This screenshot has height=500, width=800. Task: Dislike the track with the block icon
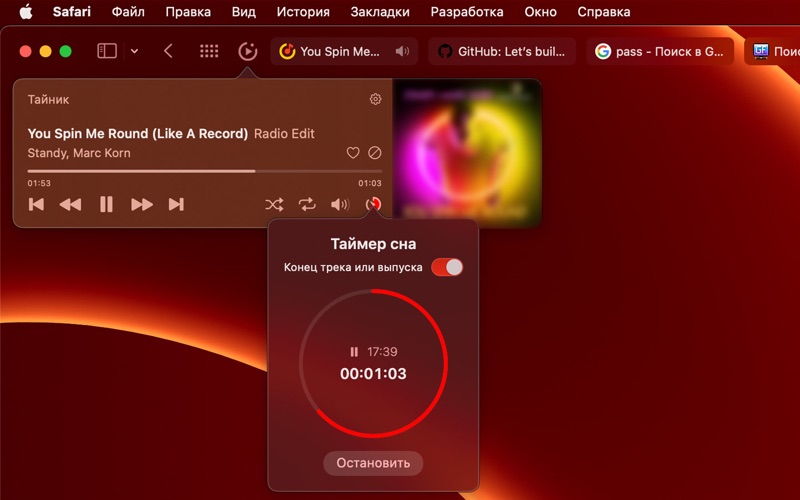click(374, 153)
